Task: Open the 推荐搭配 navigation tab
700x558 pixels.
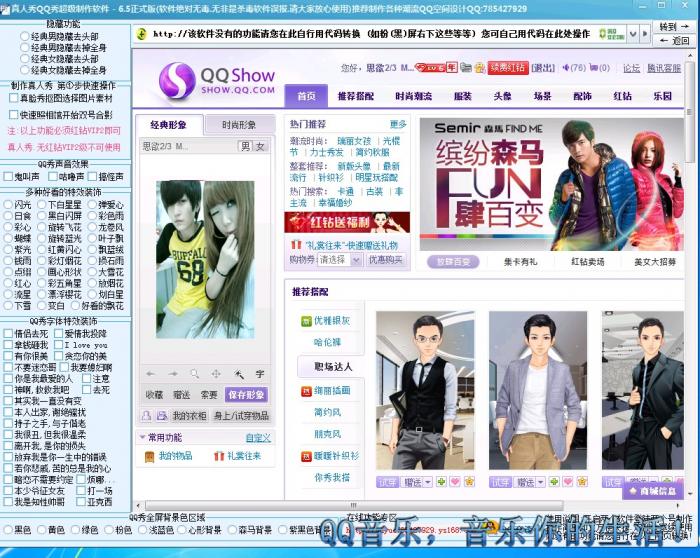Action: click(356, 96)
